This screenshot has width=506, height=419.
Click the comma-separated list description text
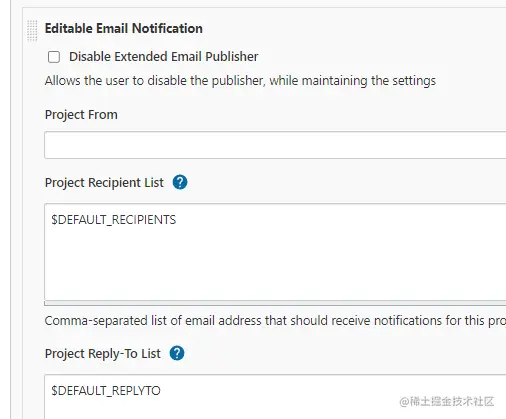pyautogui.click(x=275, y=321)
